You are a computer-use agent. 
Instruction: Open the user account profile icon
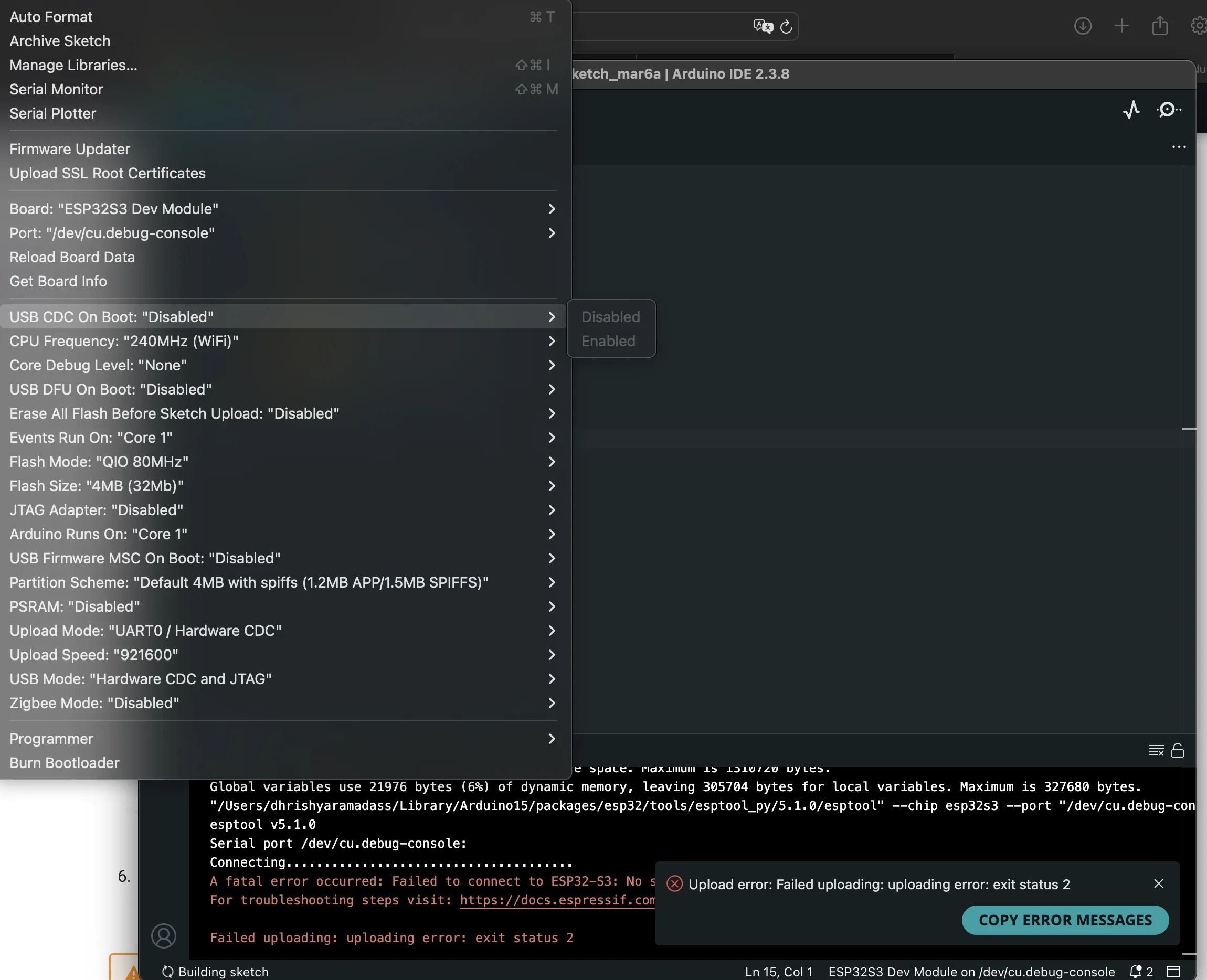[x=164, y=935]
